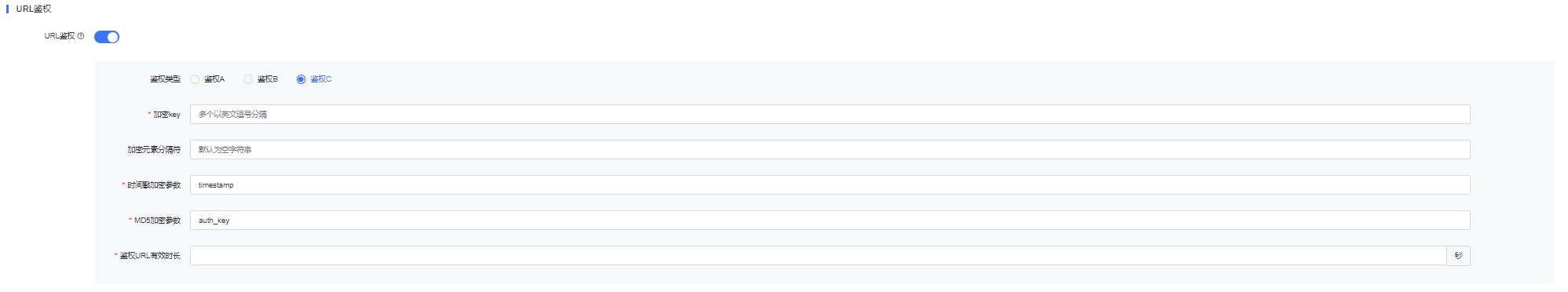Select the 鉴权A radio option
1568x292 pixels.
point(195,79)
